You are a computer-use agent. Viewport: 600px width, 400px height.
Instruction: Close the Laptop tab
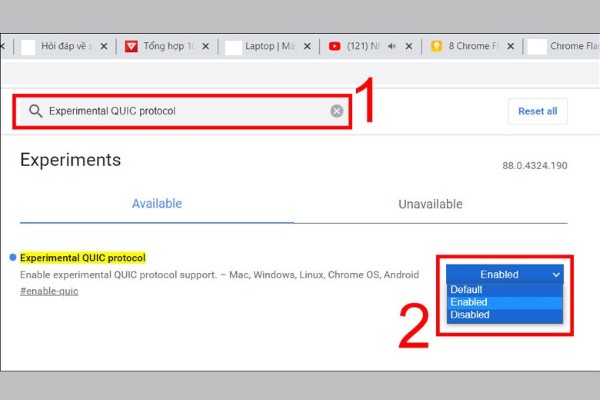(x=307, y=46)
